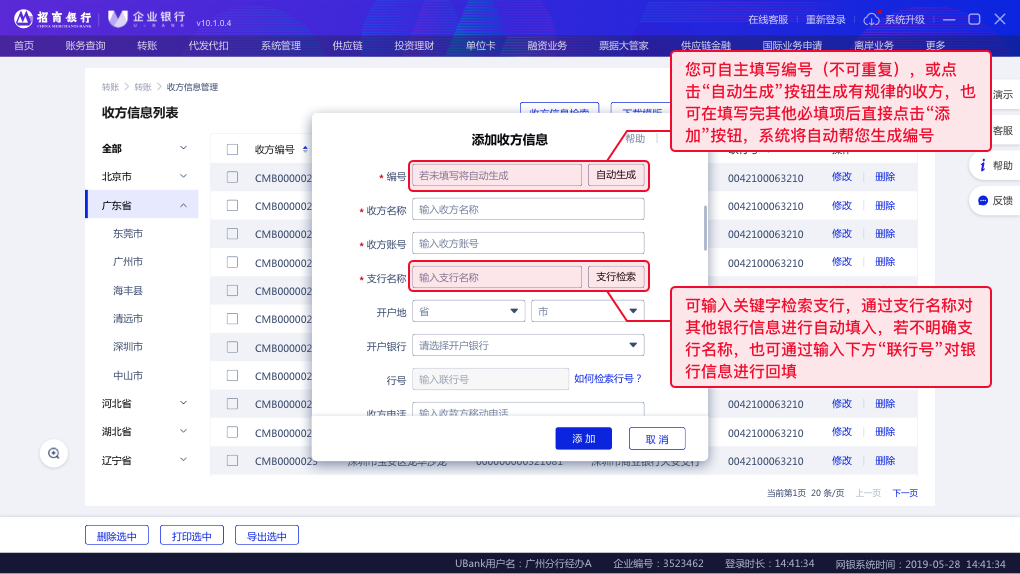Click the dialog's vertical scrollbar
Screen dimensions: 1020x574
point(706,229)
